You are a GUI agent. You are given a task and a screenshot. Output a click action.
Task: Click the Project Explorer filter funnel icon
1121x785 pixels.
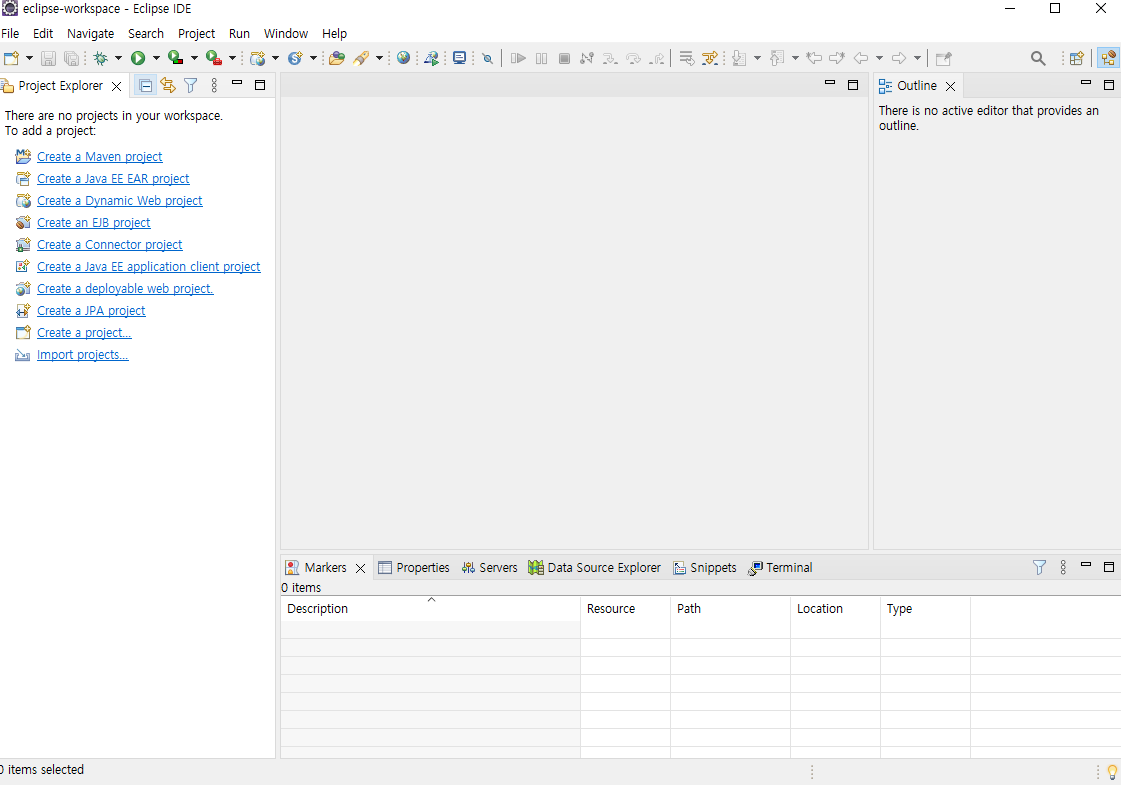(190, 86)
